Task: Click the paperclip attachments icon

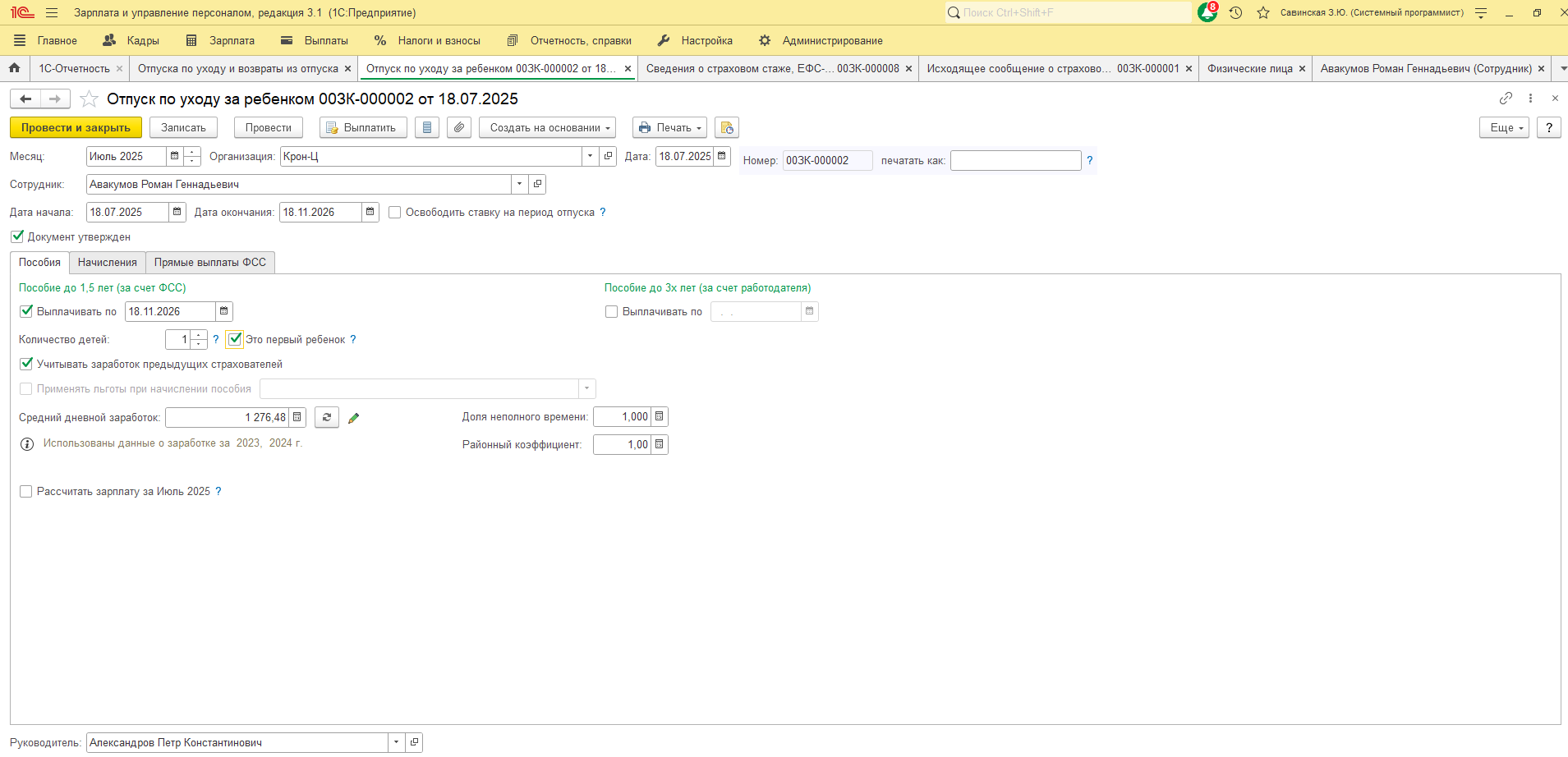Action: point(459,128)
